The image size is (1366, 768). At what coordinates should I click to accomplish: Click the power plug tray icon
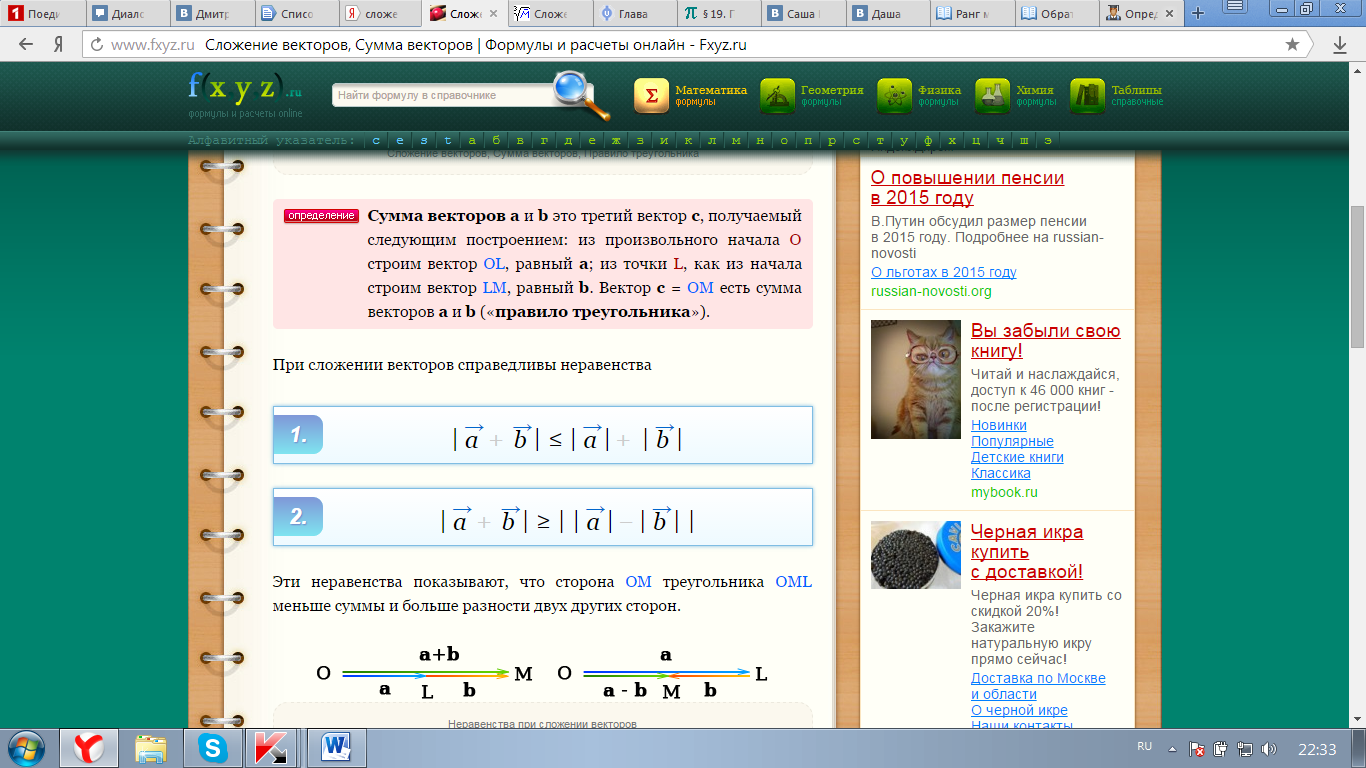(1221, 748)
